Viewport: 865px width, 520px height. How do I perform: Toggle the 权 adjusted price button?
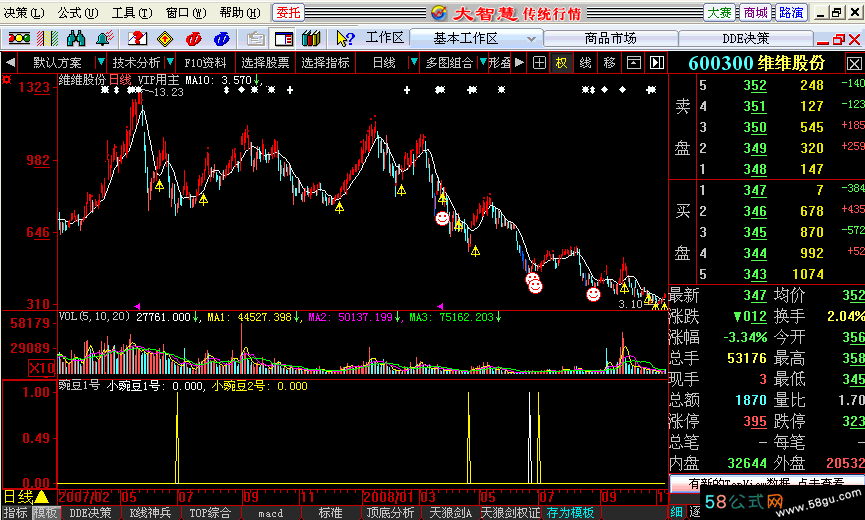pyautogui.click(x=561, y=63)
